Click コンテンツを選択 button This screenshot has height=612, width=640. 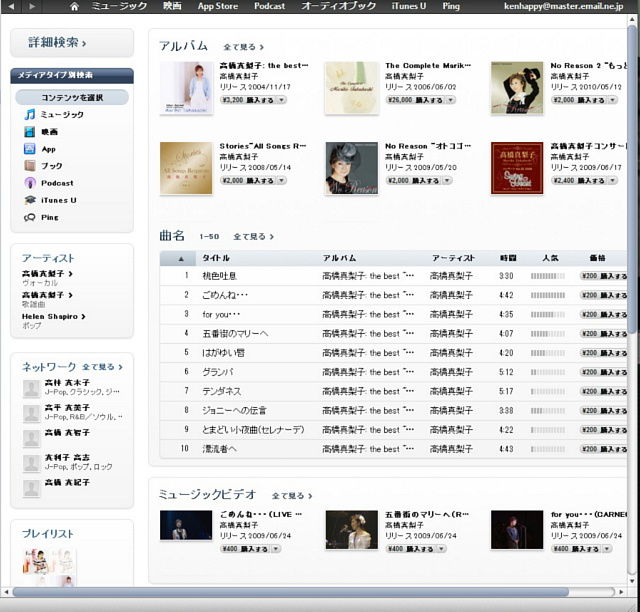point(72,98)
